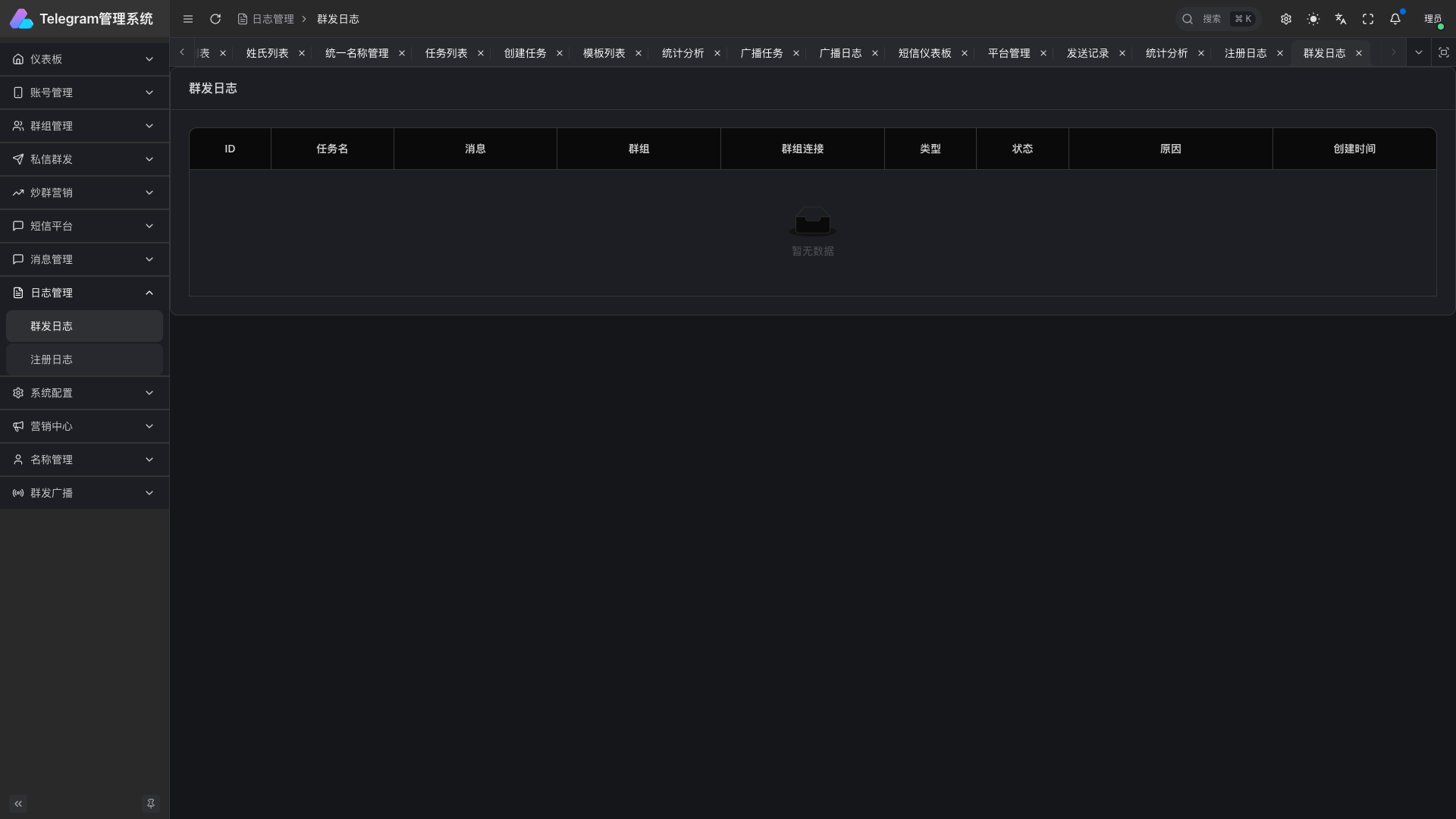Switch to the 平台管理 tab
The width and height of the screenshot is (1456, 819).
(x=1009, y=53)
